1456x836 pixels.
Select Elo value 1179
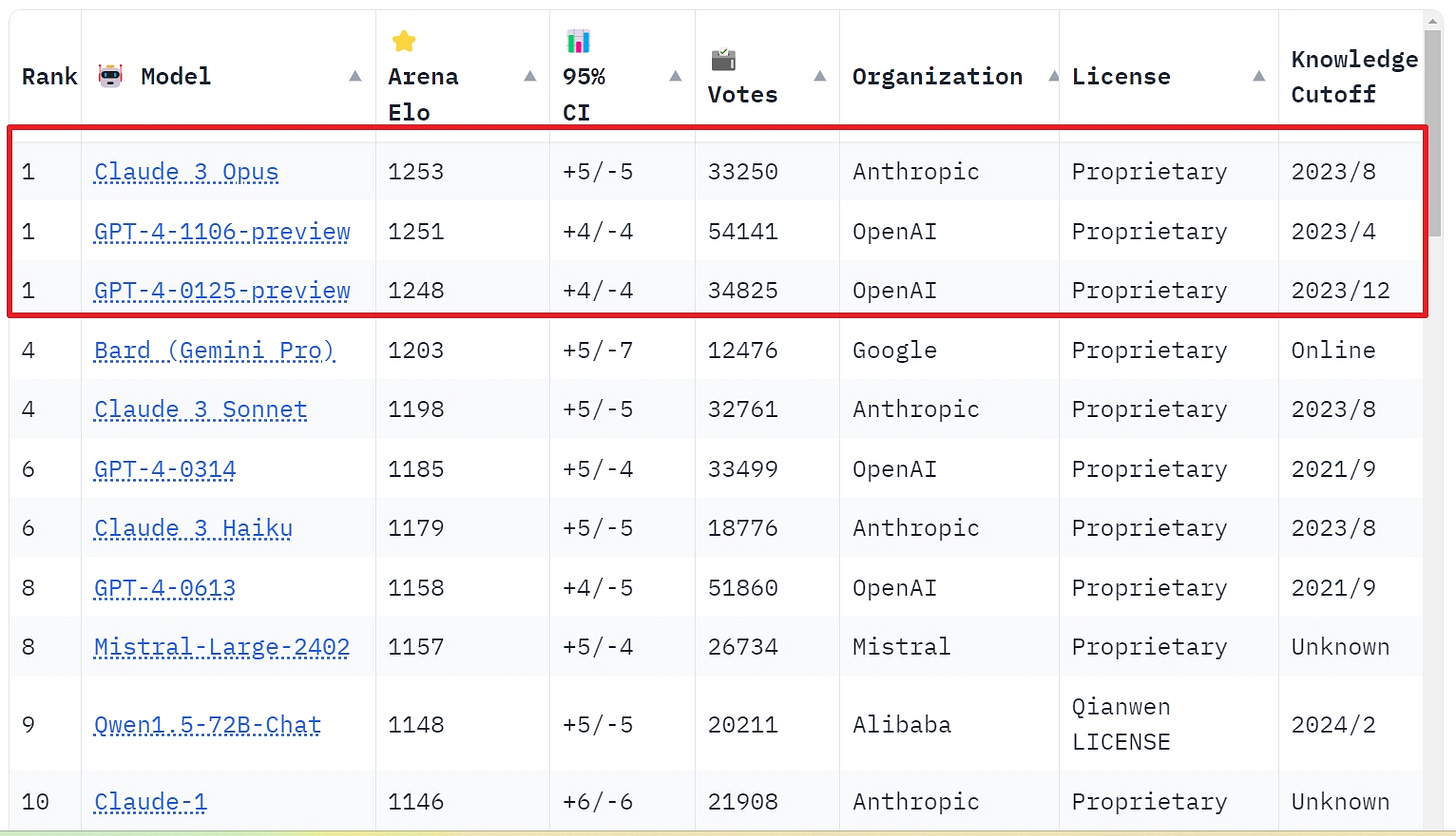pyautogui.click(x=416, y=529)
